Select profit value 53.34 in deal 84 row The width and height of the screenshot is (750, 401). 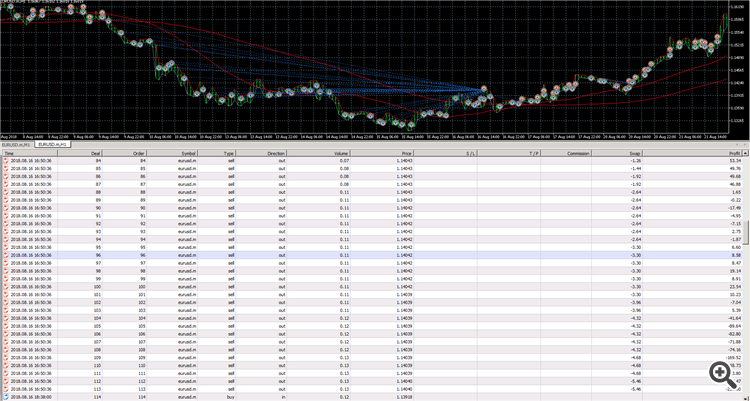pos(736,161)
